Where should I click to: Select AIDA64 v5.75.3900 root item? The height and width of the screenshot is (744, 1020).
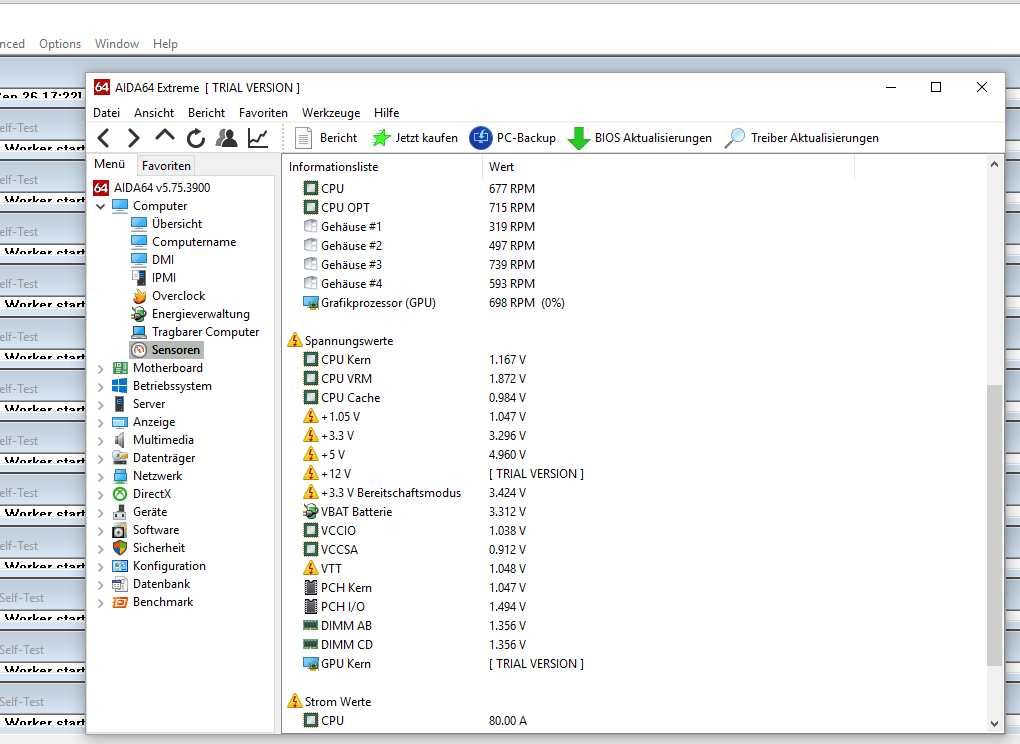click(x=152, y=187)
